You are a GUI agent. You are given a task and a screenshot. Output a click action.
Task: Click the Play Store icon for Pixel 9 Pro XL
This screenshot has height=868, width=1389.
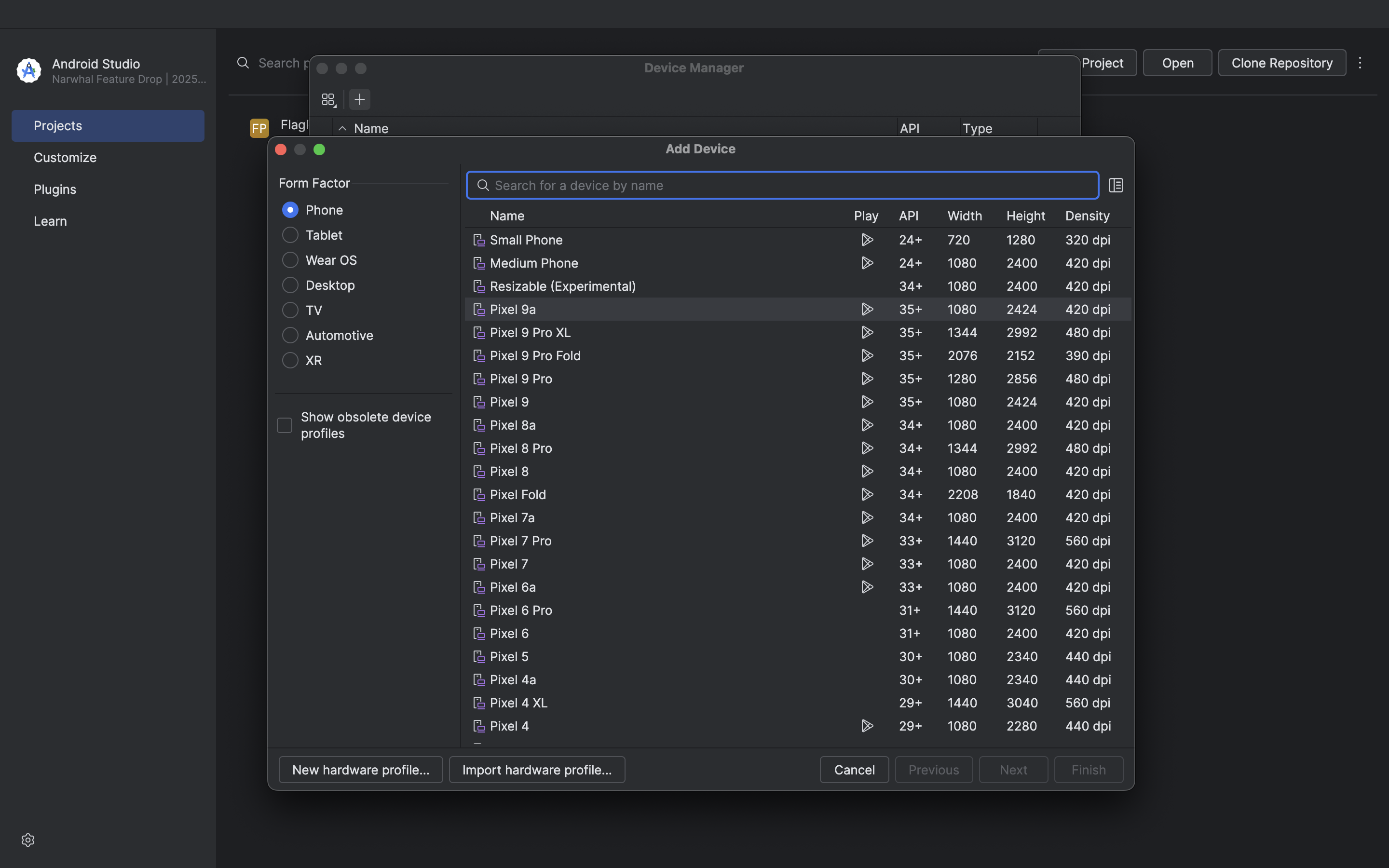click(867, 332)
